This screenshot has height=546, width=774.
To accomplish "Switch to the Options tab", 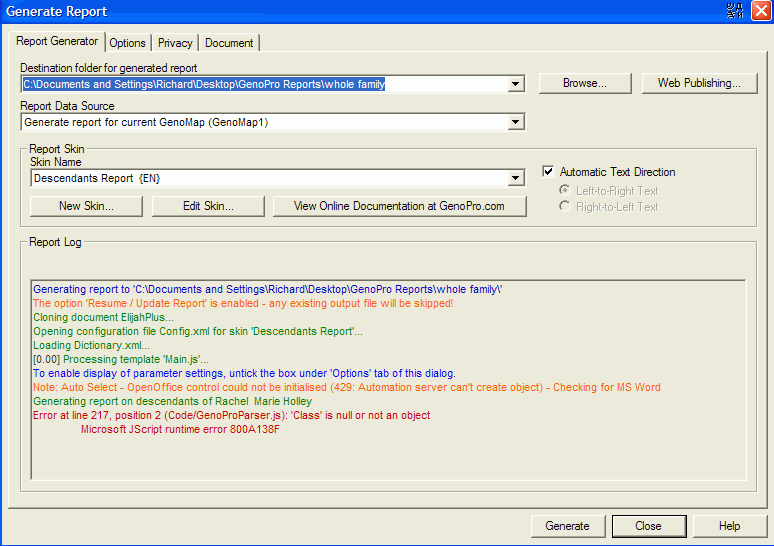I will coord(128,43).
